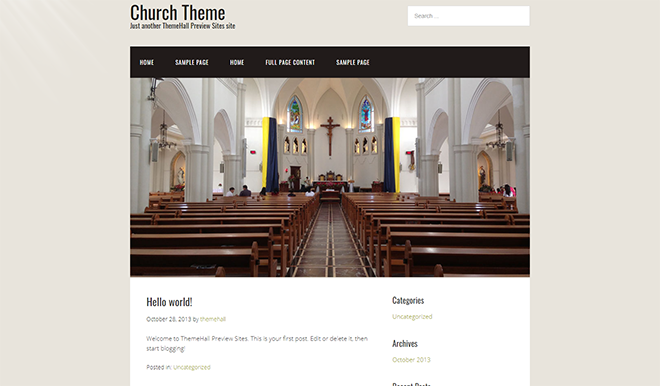The width and height of the screenshot is (660, 386).
Task: Click the crucifix in the header photo
Action: pyautogui.click(x=330, y=136)
